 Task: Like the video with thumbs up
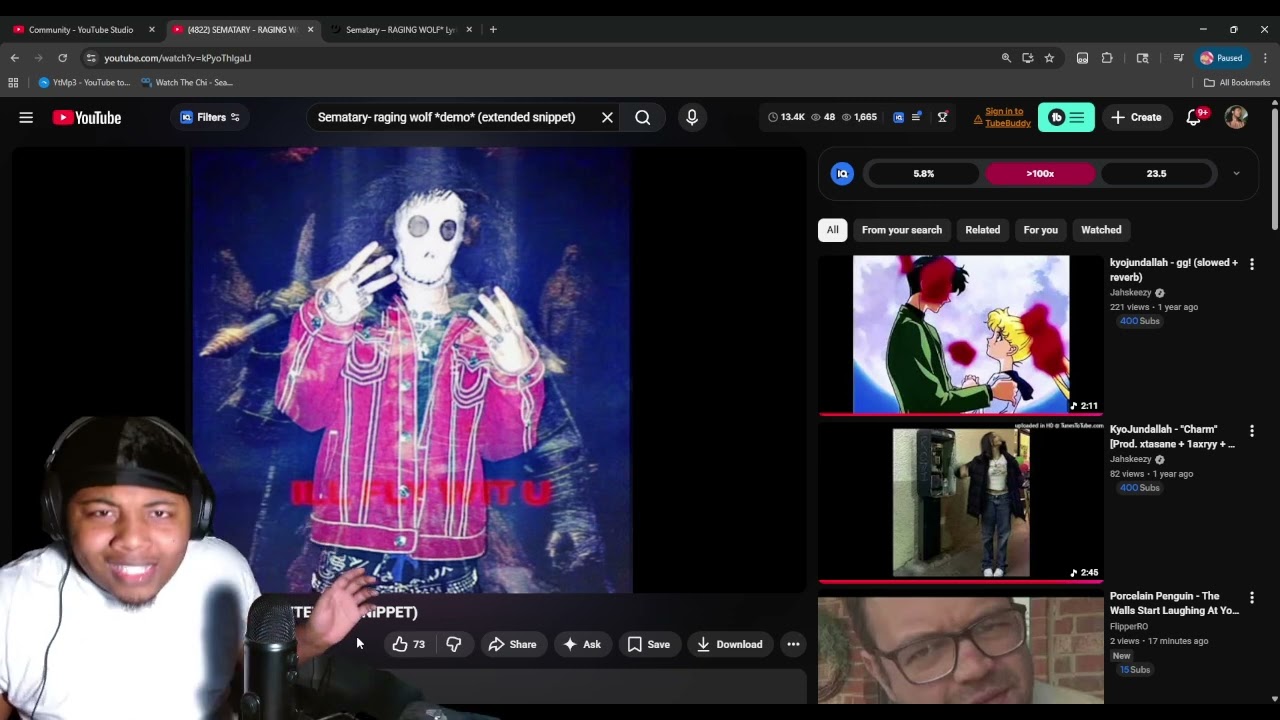coord(409,644)
